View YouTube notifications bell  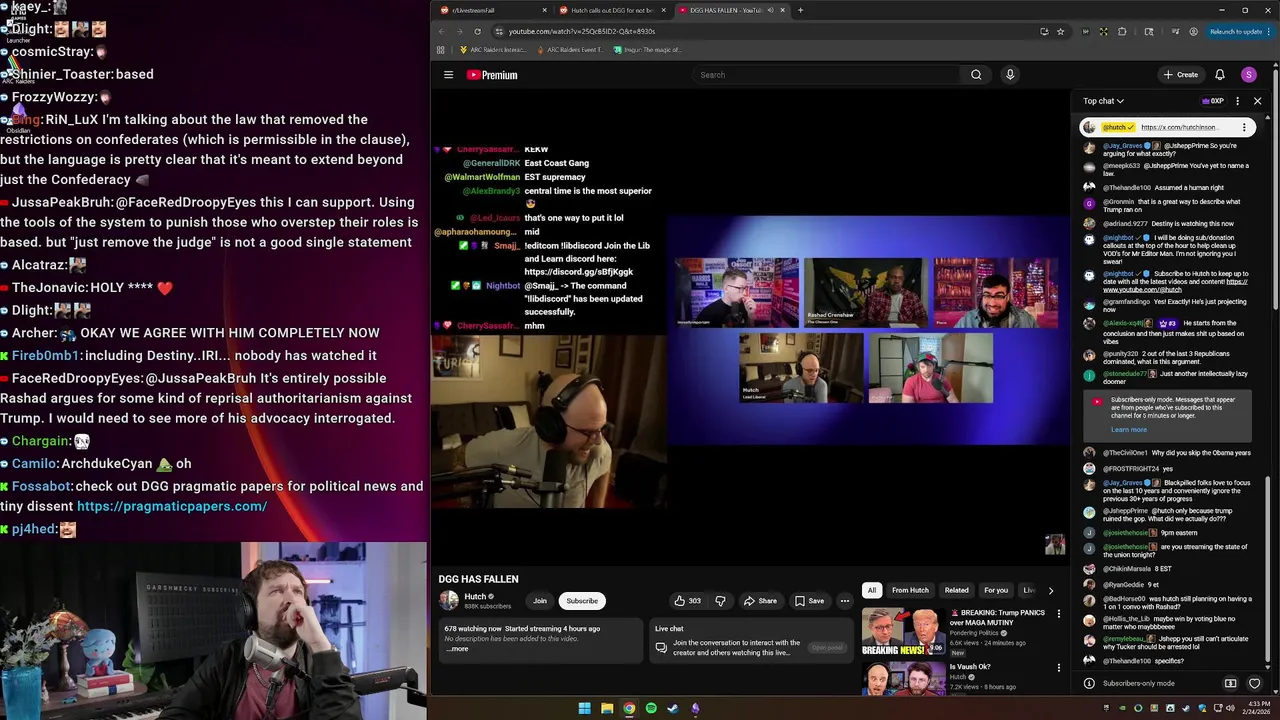pos(1220,75)
